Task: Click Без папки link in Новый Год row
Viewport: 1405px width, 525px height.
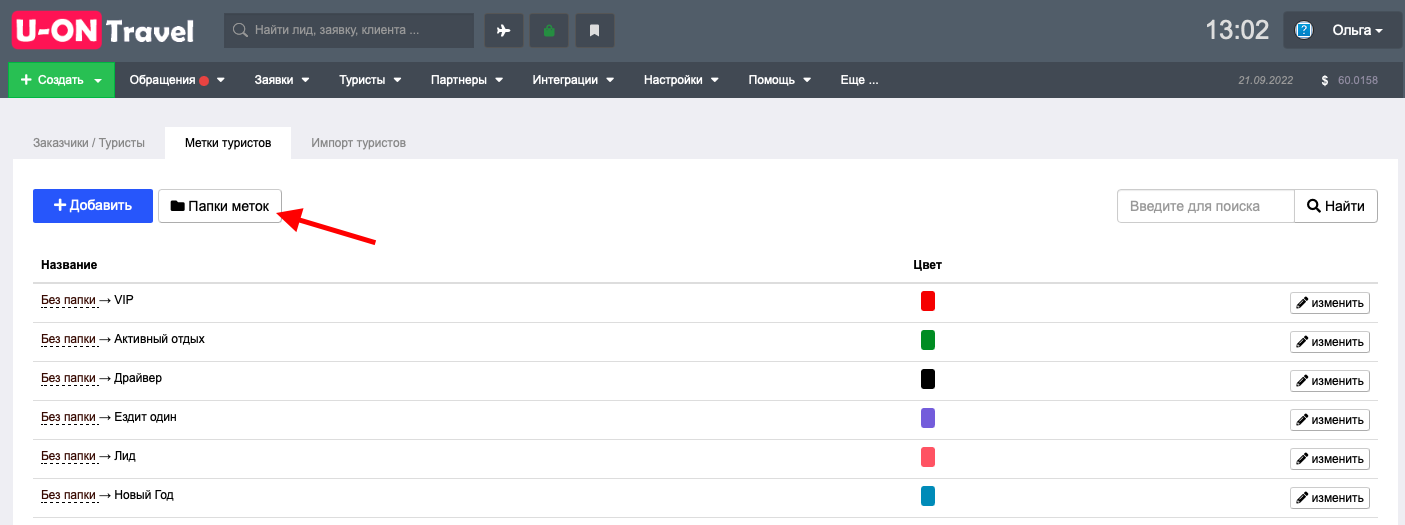Action: click(68, 495)
